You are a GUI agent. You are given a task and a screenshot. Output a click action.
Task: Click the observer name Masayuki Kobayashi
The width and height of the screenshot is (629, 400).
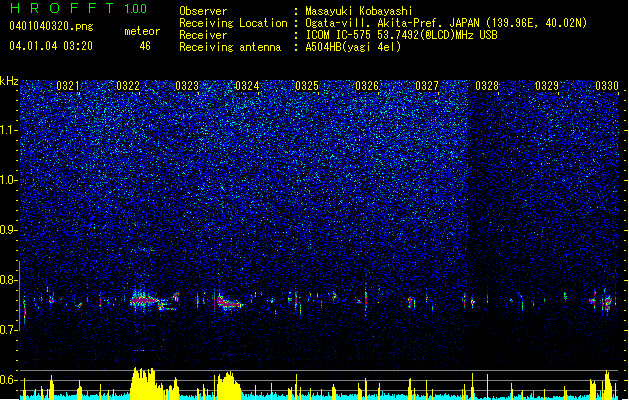pyautogui.click(x=359, y=11)
